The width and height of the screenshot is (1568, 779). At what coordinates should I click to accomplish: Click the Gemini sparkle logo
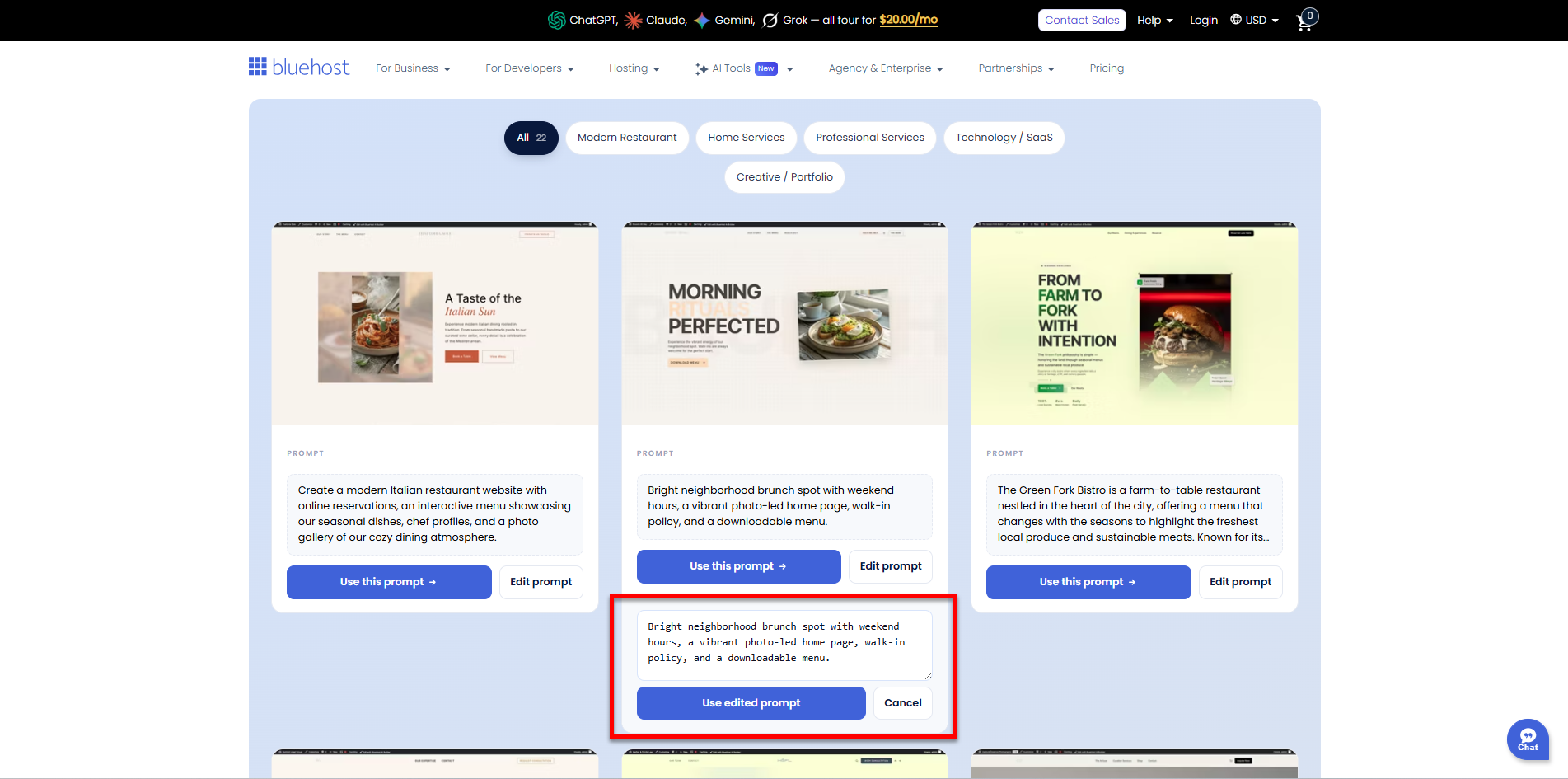pos(702,20)
